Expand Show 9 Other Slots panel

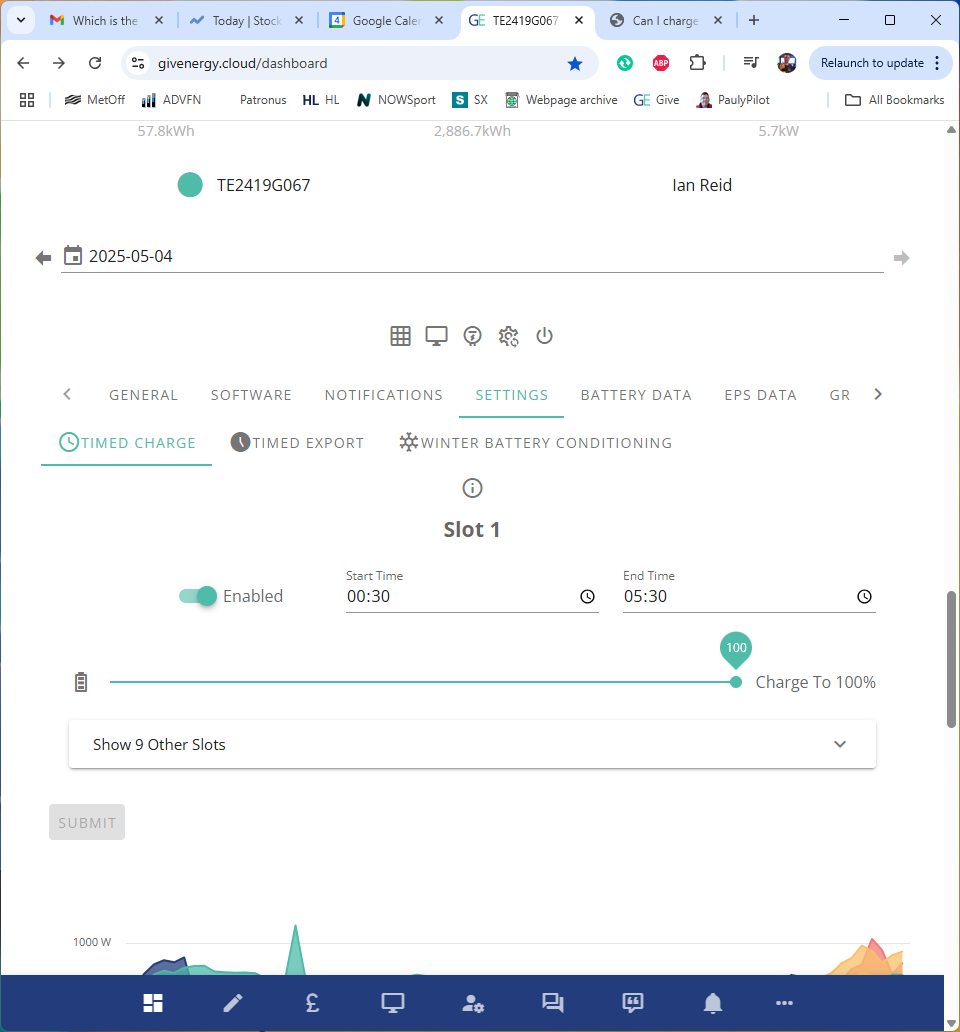pyautogui.click(x=472, y=744)
